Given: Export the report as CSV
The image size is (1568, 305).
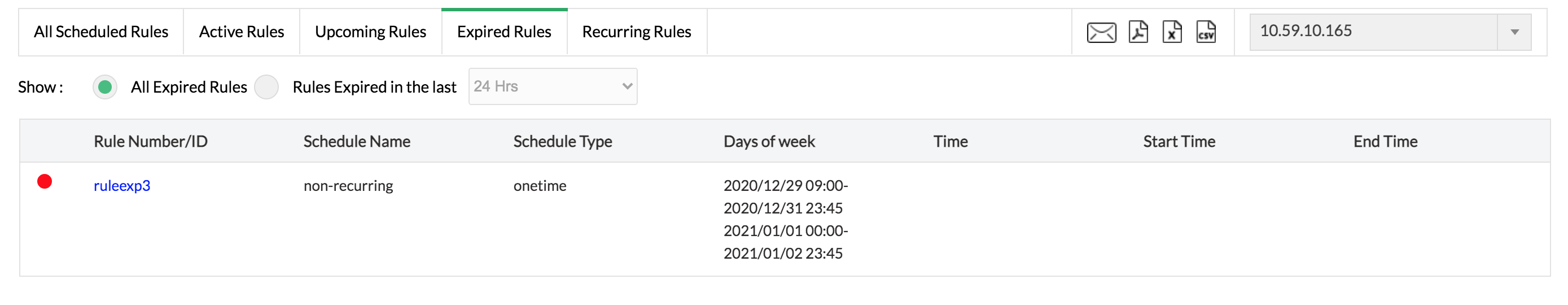Looking at the screenshot, I should point(1206,32).
